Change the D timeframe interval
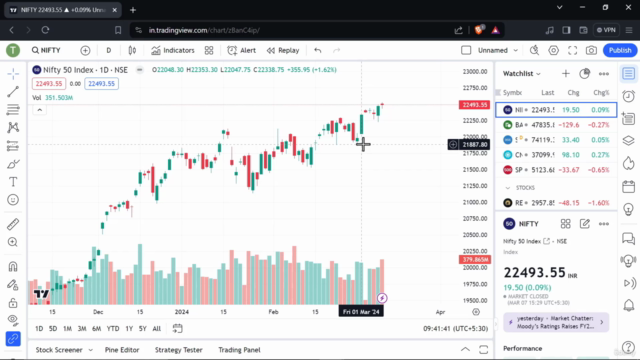Viewport: 640px width, 360px height. 109,50
